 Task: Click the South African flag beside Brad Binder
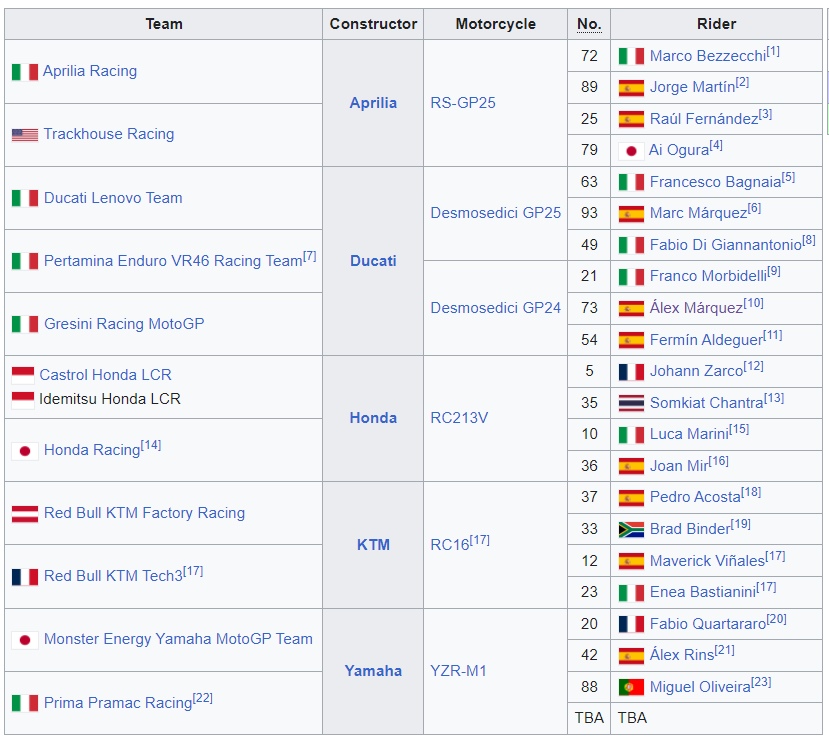click(631, 529)
